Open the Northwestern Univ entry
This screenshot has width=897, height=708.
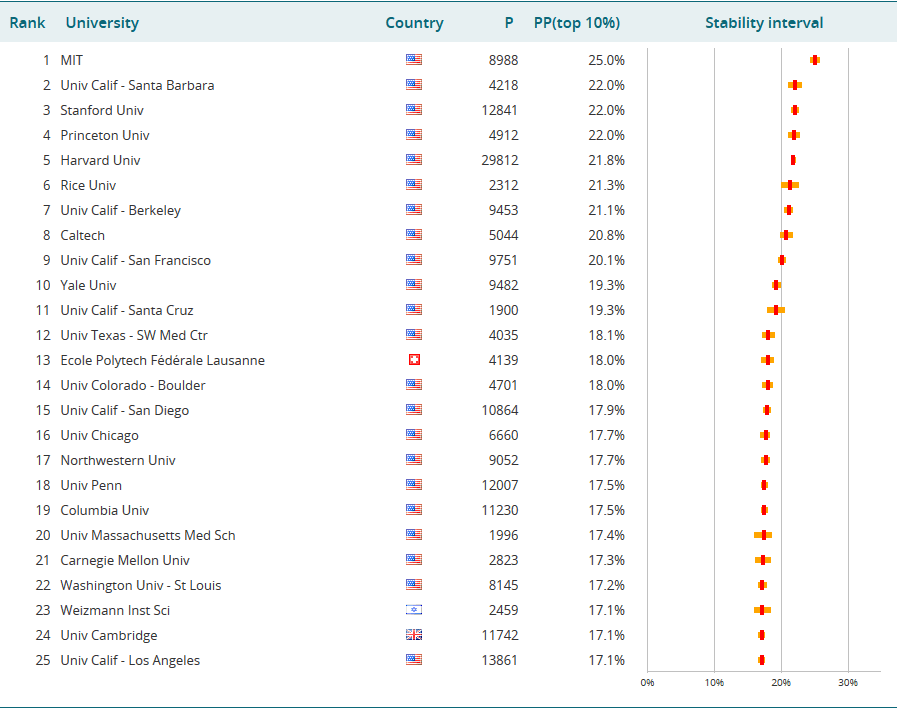point(118,460)
